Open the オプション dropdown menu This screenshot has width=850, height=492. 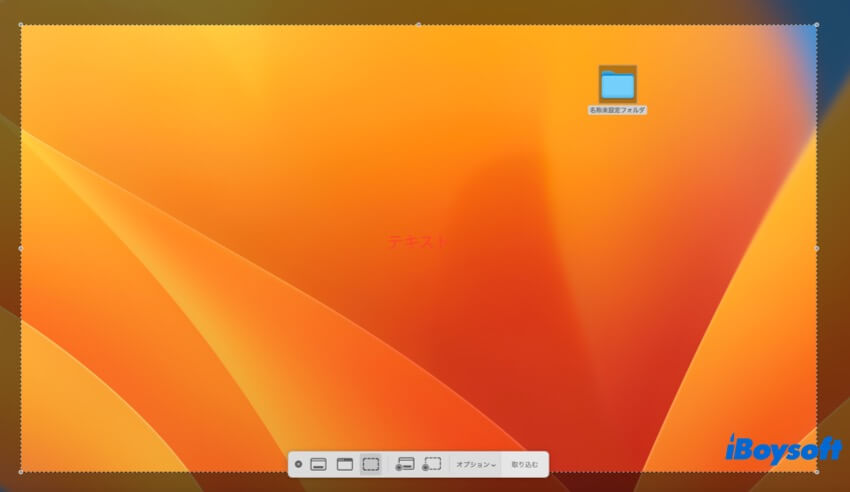click(475, 464)
